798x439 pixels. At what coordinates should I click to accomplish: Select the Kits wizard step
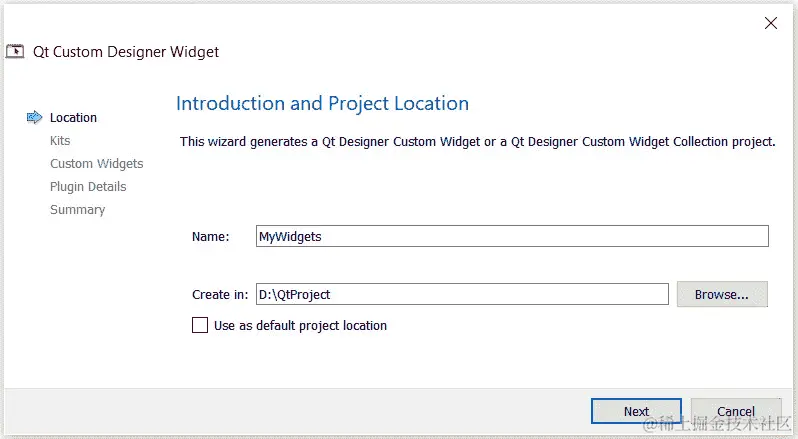pyautogui.click(x=60, y=140)
